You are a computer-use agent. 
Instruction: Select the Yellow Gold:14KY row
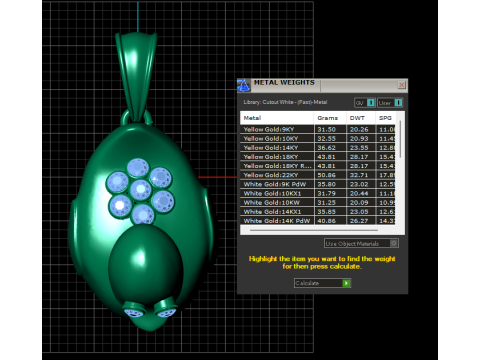pyautogui.click(x=318, y=148)
